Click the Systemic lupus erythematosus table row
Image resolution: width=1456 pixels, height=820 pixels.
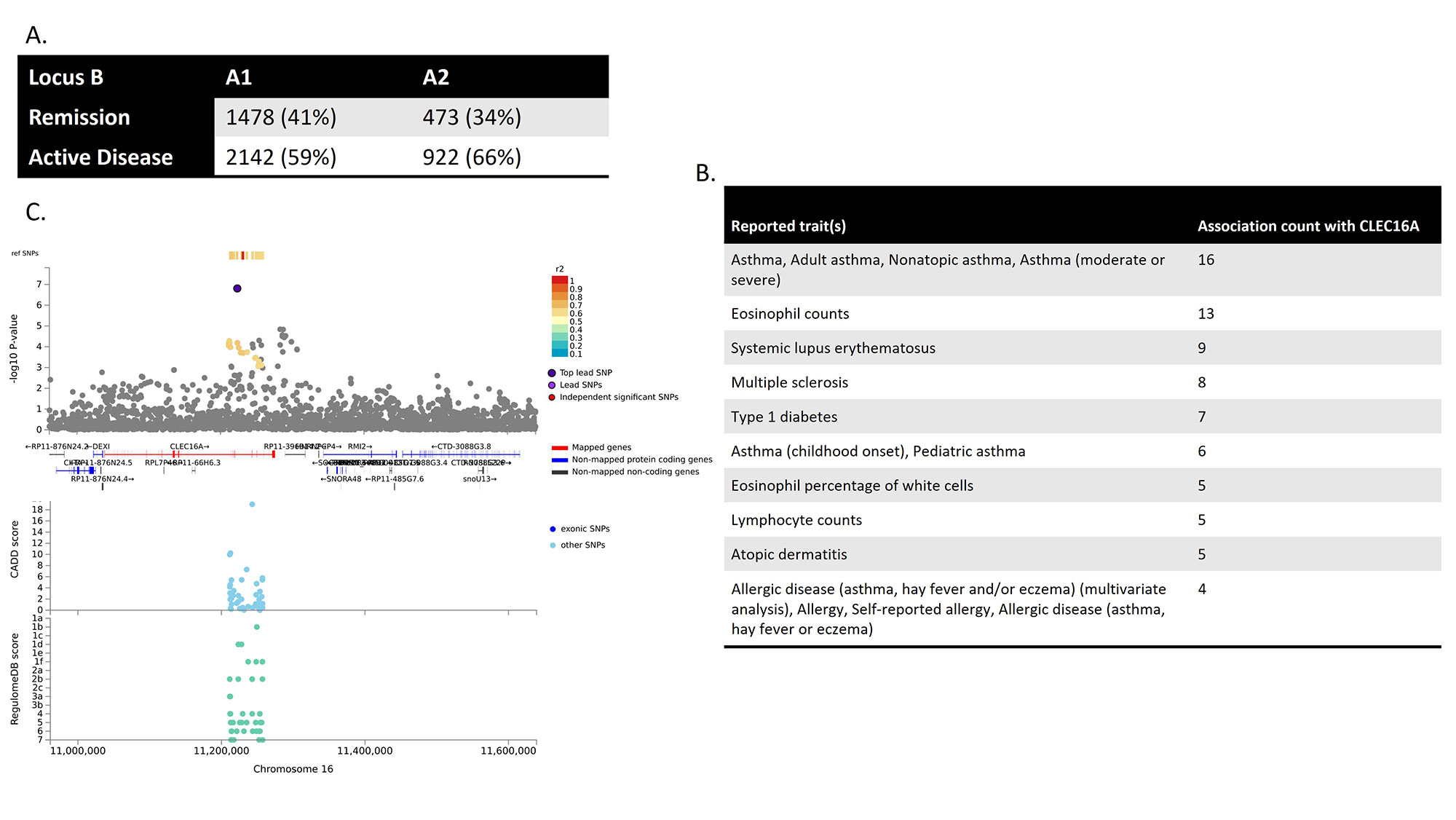click(833, 348)
